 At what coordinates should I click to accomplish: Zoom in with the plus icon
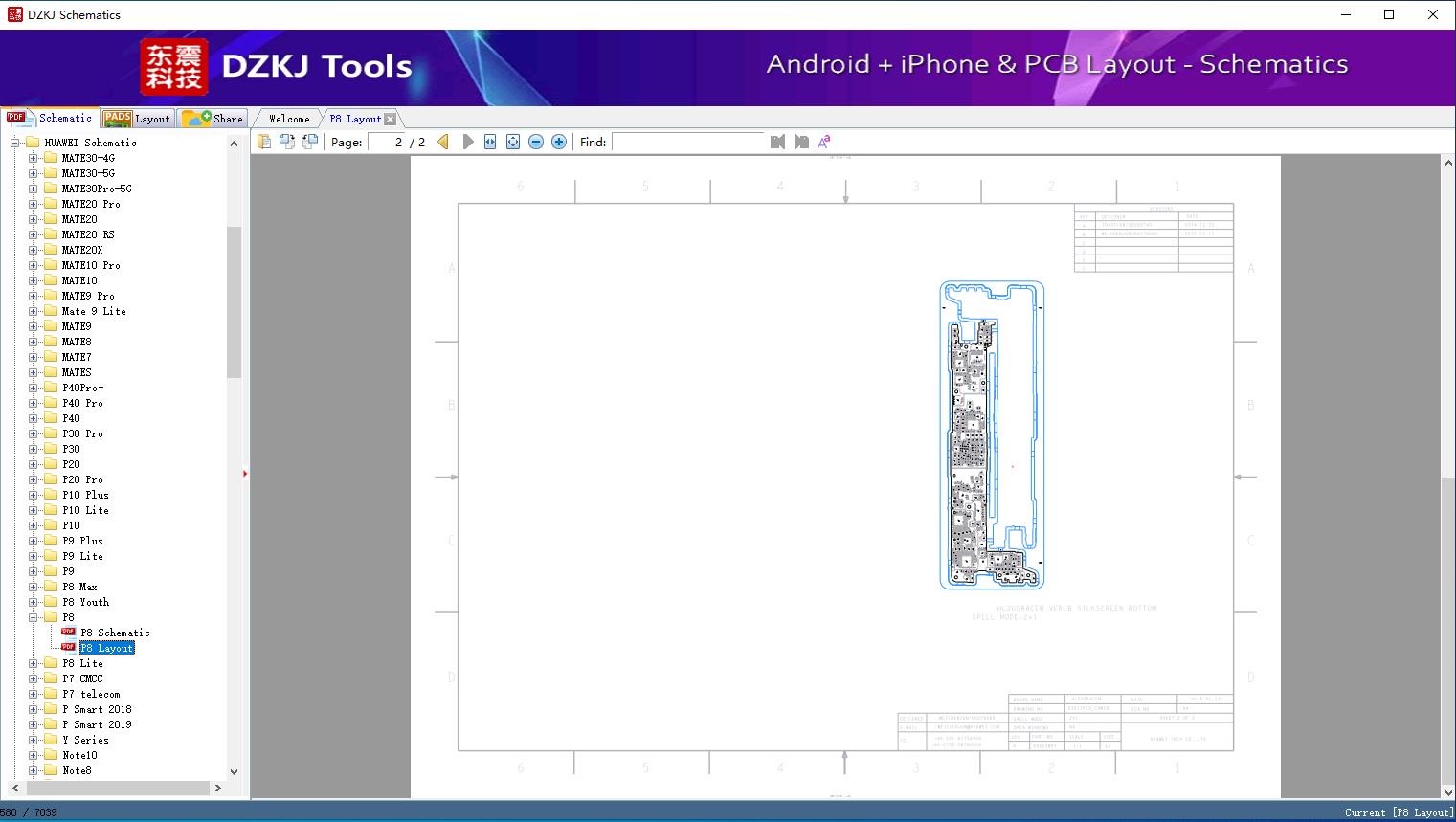click(559, 142)
